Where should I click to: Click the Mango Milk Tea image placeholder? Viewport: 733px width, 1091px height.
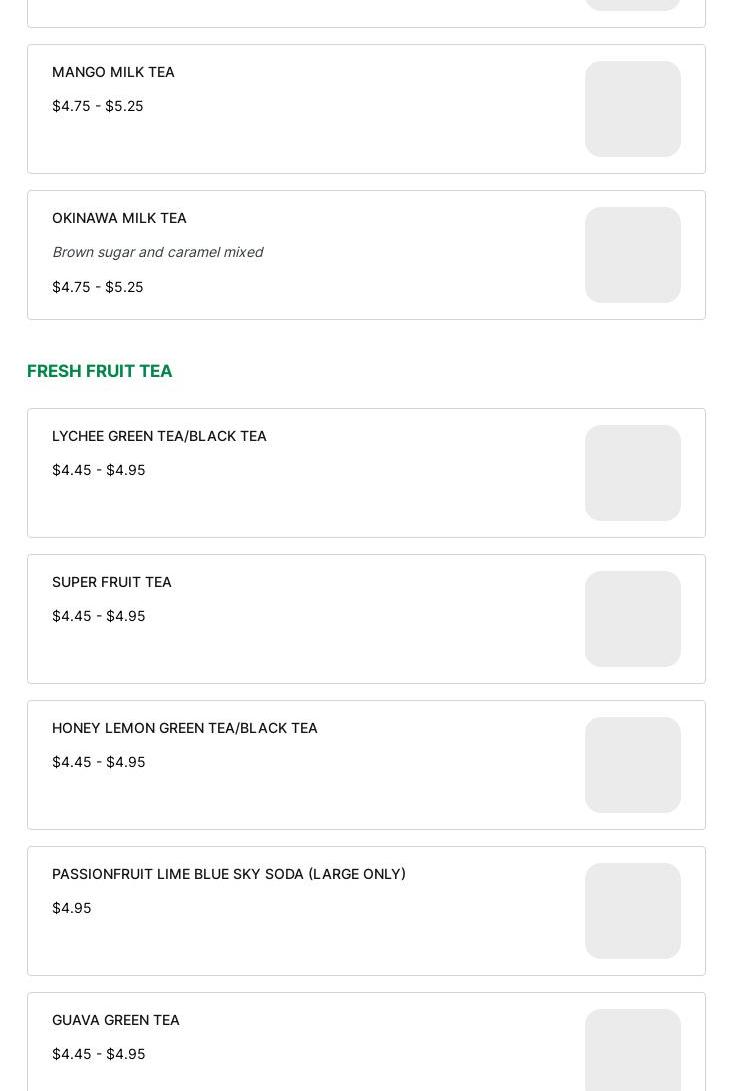tap(632, 109)
